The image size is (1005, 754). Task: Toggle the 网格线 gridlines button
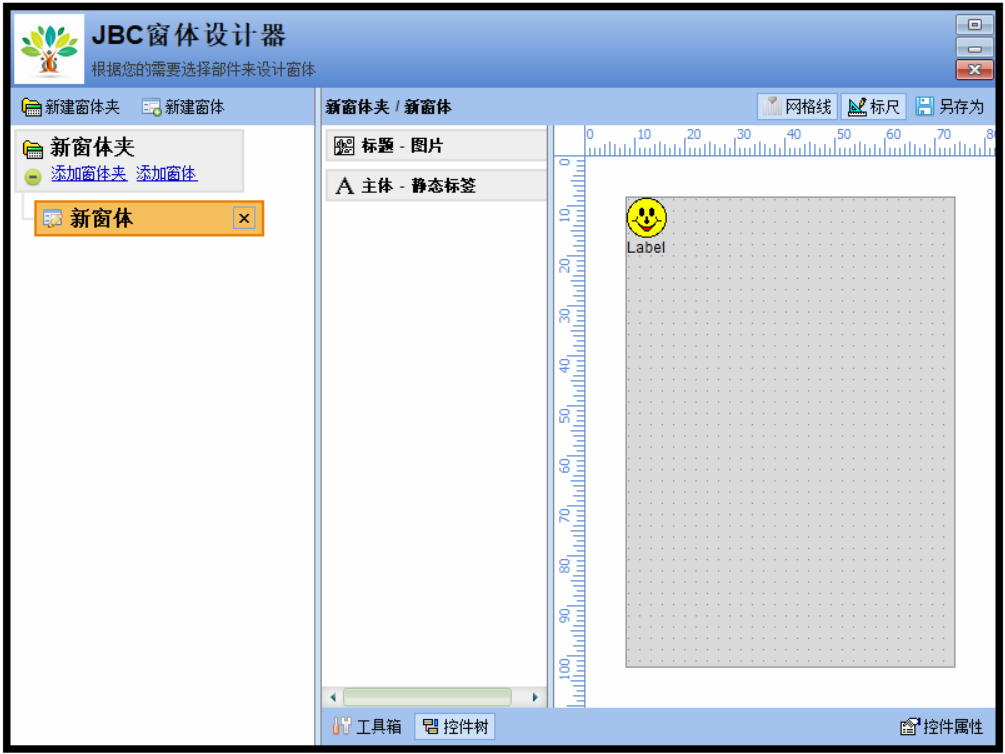[797, 106]
